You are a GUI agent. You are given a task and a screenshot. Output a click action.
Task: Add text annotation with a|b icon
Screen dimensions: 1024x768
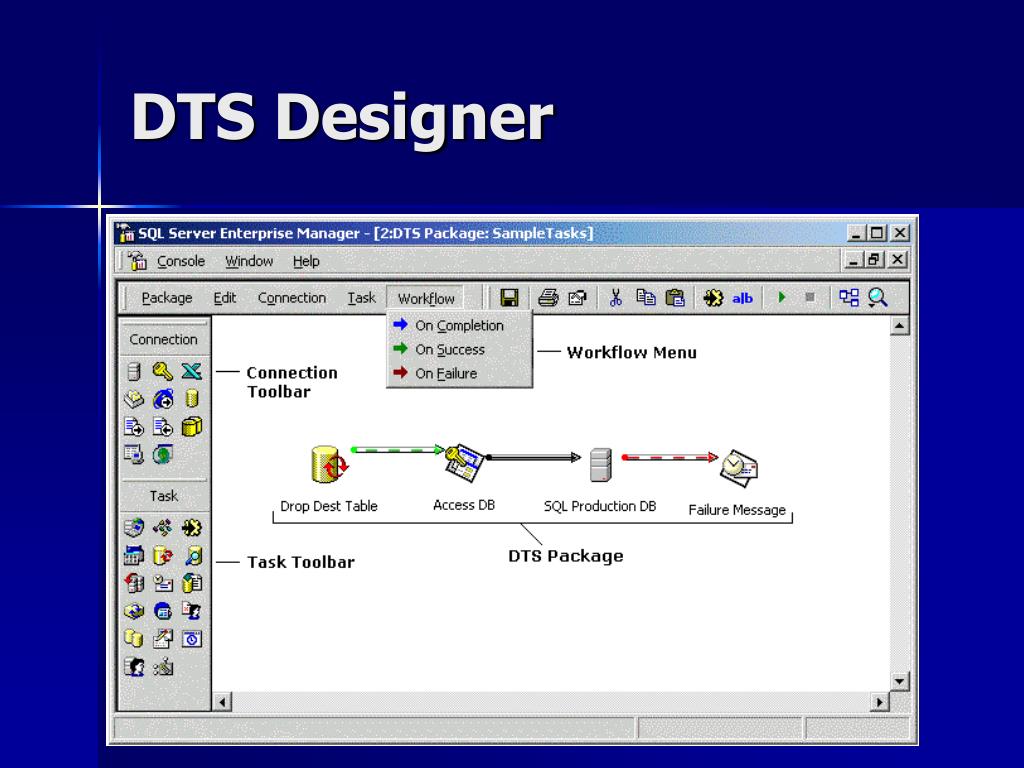(743, 298)
